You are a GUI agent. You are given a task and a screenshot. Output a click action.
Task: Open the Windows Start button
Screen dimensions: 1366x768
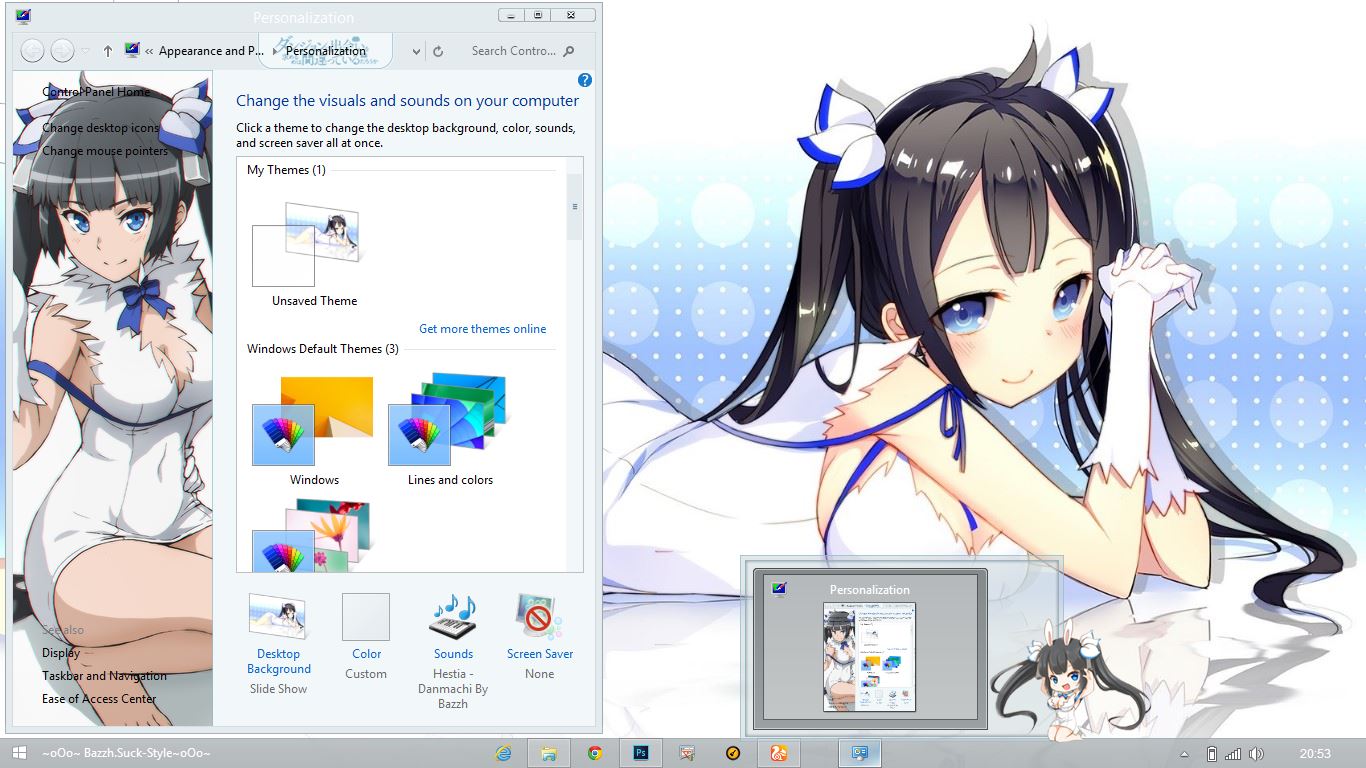point(19,753)
